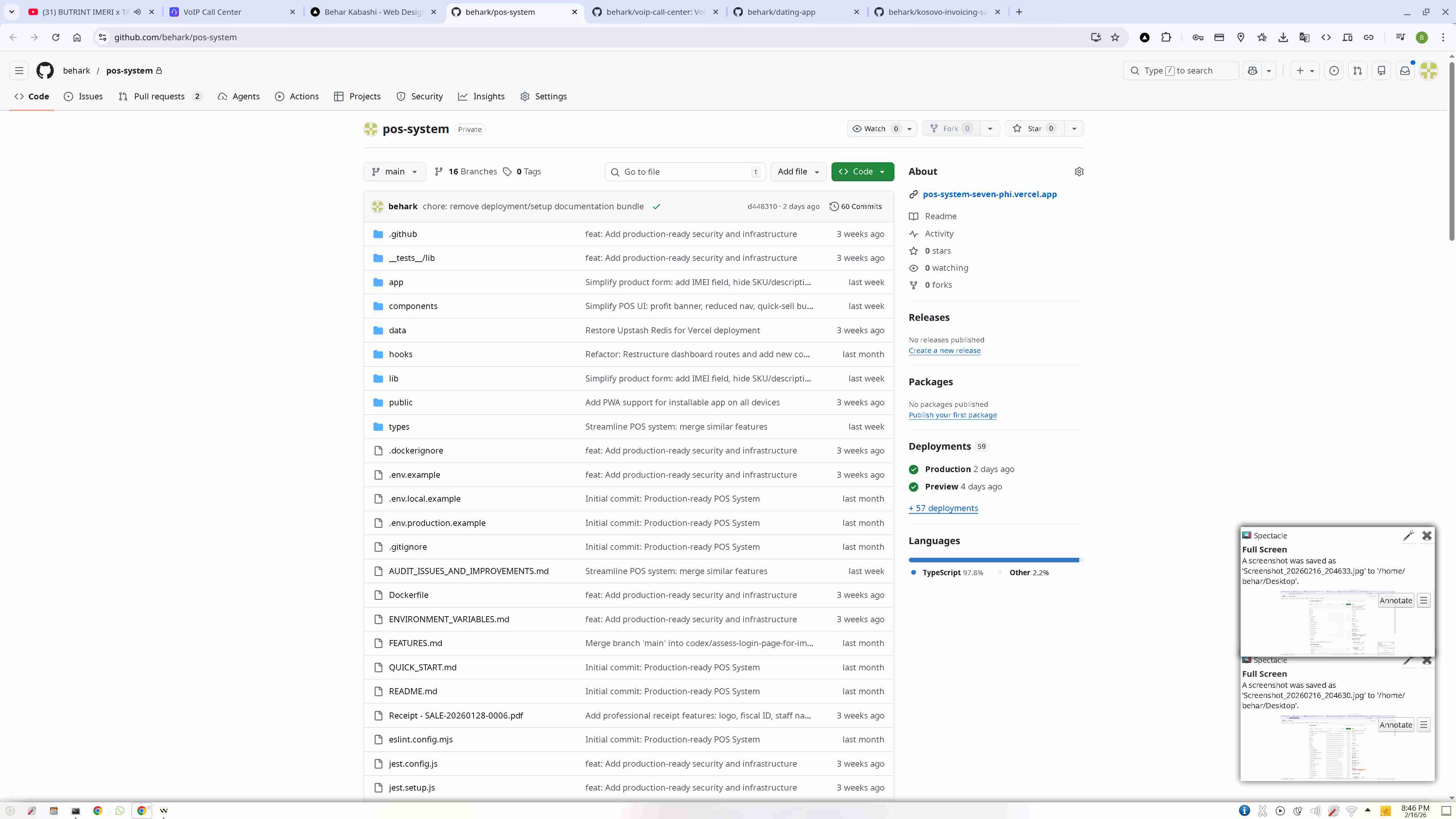Open the global navigation hamburger menu

[x=19, y=71]
